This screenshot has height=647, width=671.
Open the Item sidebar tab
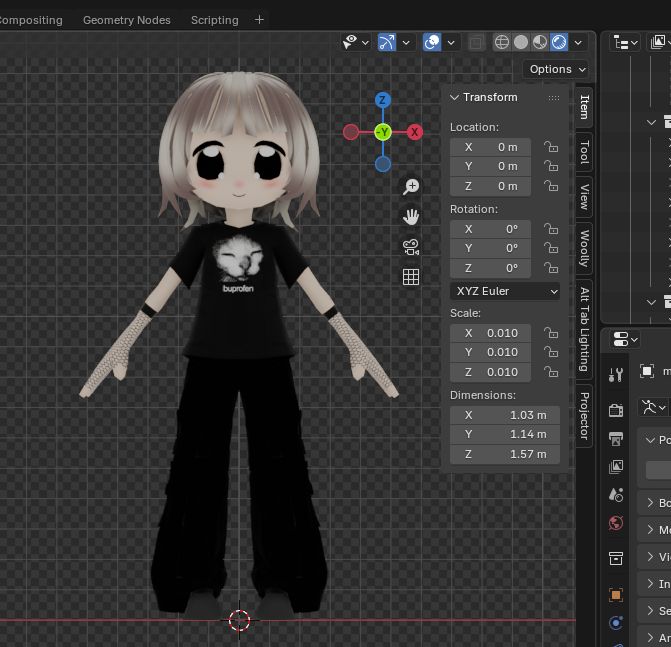coord(585,107)
